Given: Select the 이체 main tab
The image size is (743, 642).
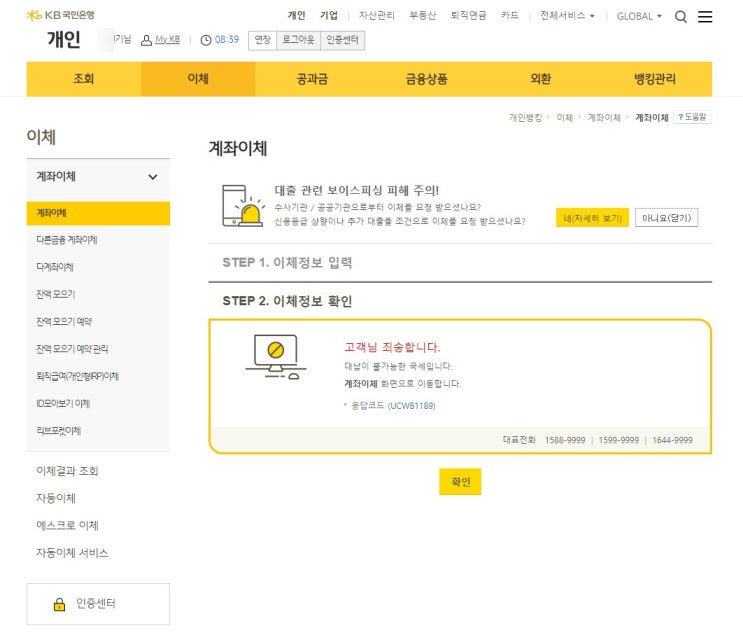Looking at the screenshot, I should click(x=198, y=79).
